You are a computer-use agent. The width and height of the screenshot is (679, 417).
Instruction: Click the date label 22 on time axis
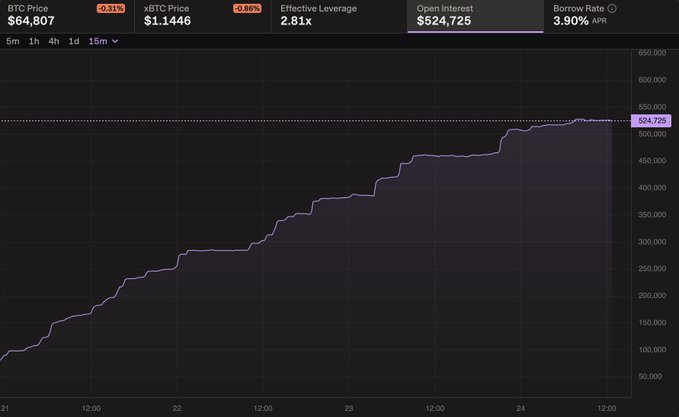[177, 408]
